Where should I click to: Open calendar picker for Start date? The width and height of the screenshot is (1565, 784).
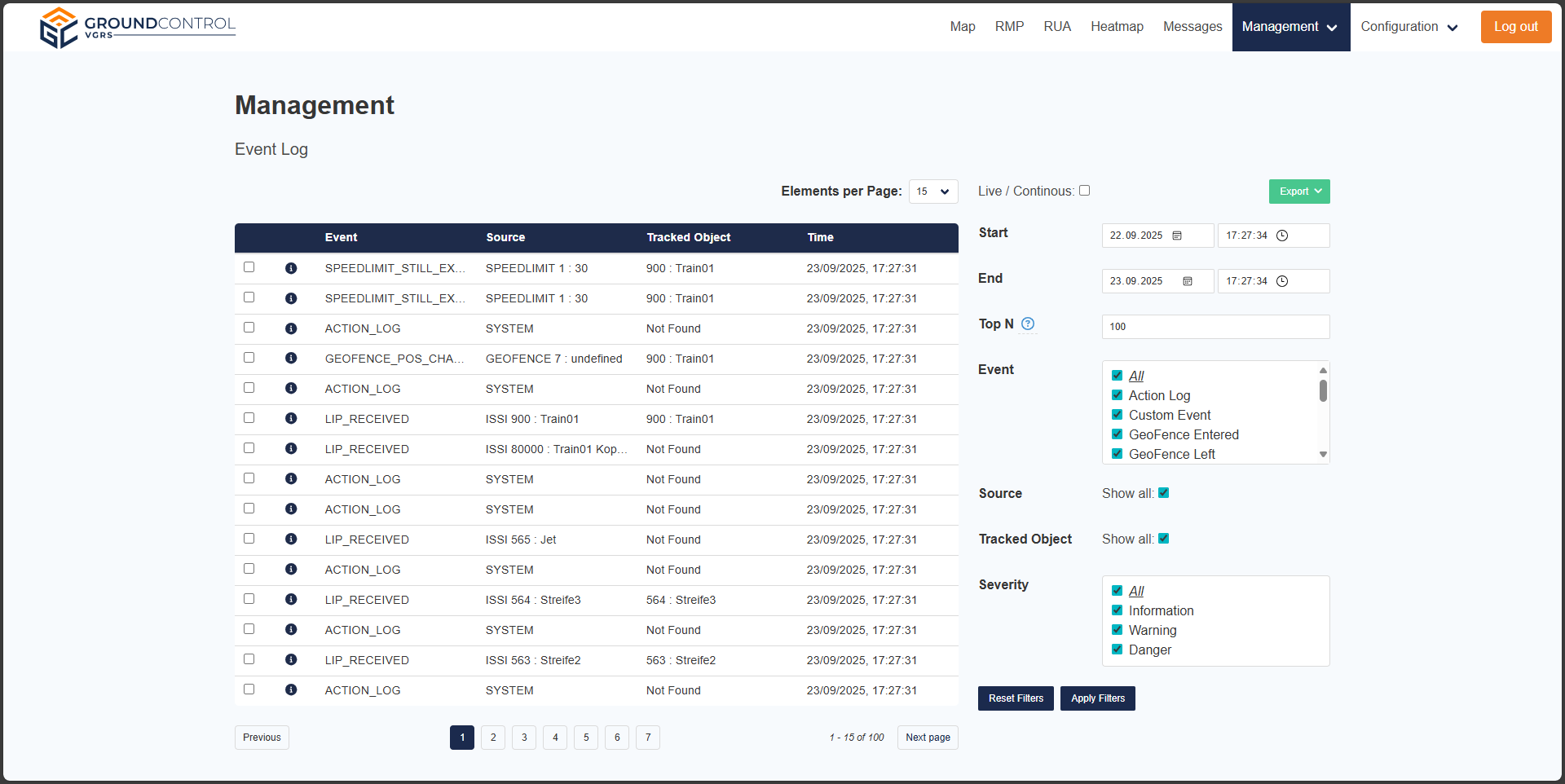click(1177, 236)
